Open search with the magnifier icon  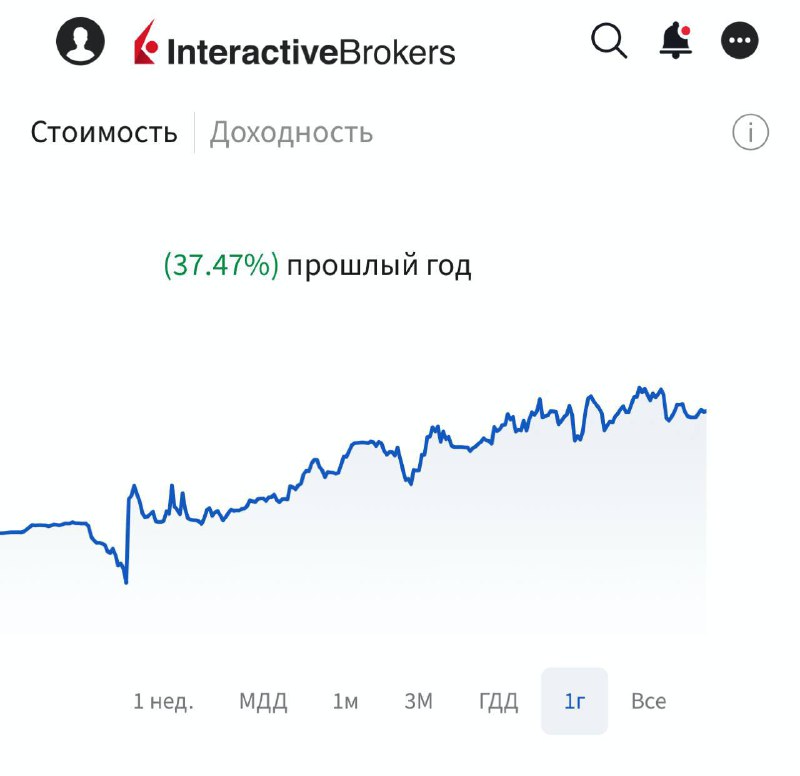[x=609, y=41]
